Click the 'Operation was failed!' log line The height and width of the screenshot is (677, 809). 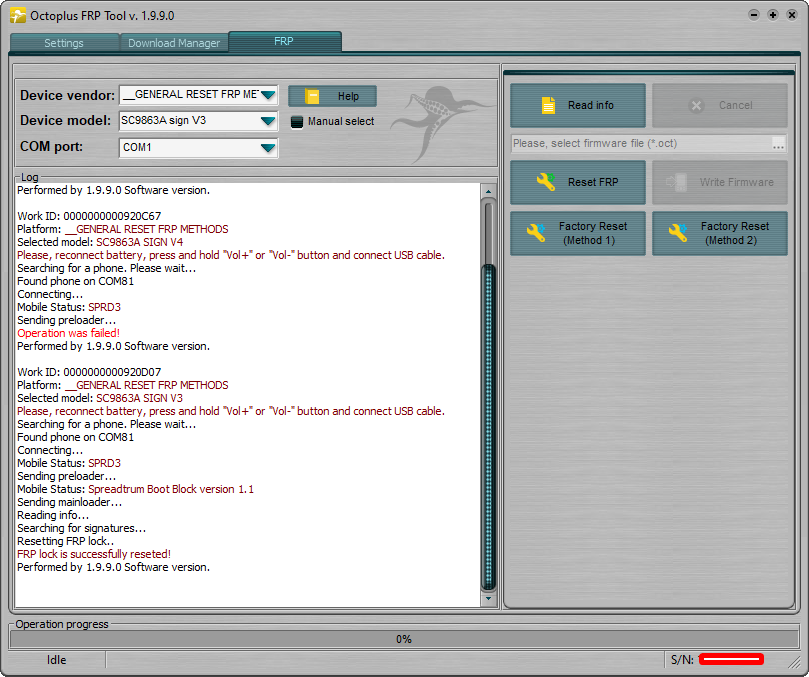tap(69, 333)
